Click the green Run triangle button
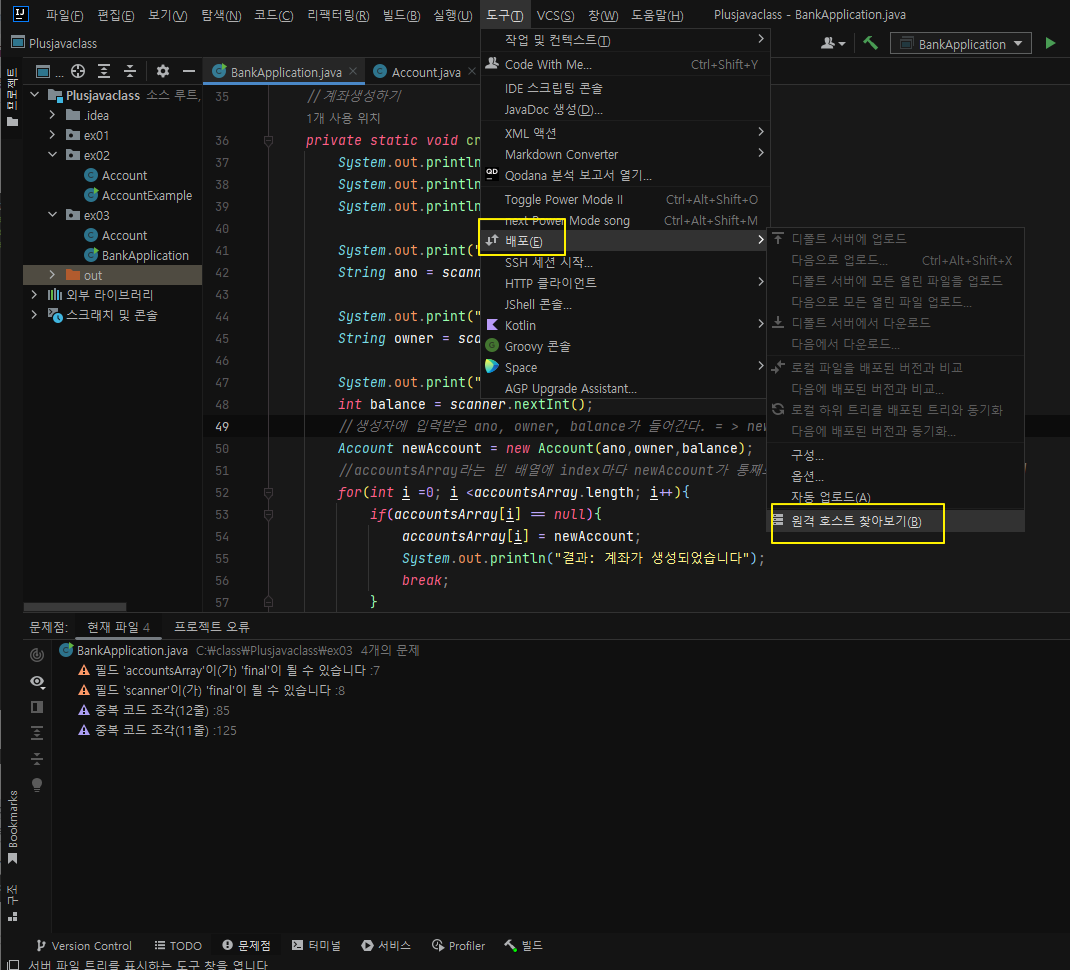Viewport: 1070px width, 970px height. (1050, 43)
